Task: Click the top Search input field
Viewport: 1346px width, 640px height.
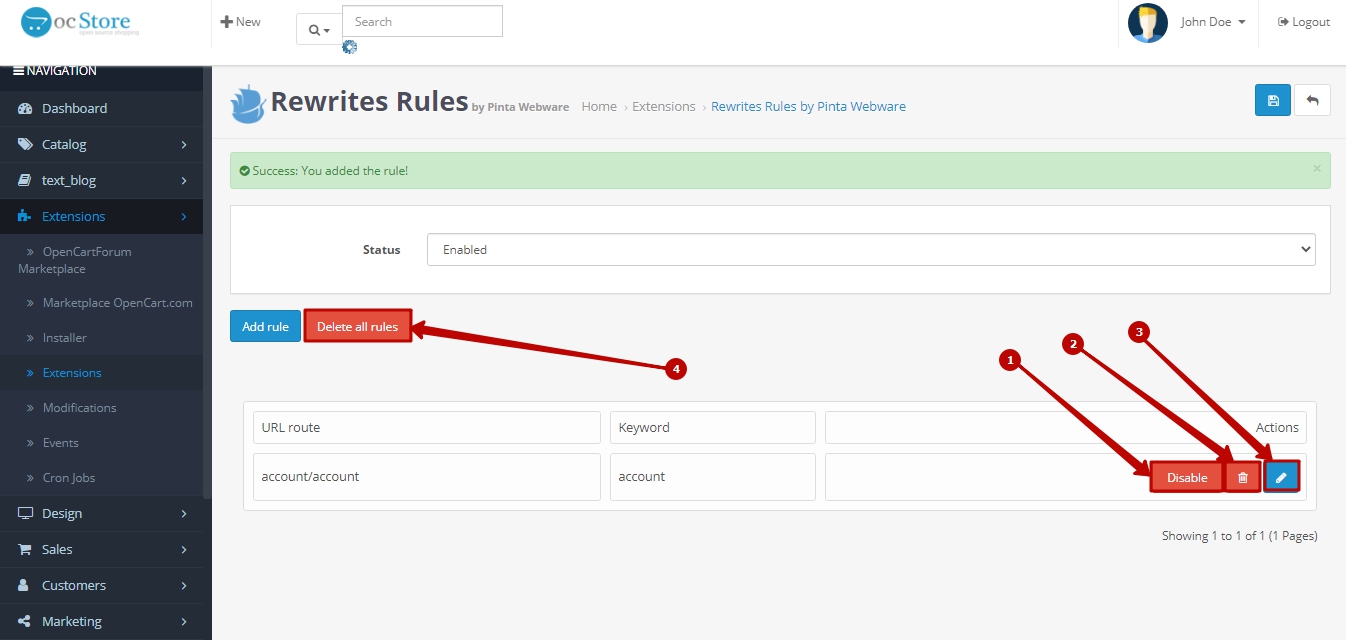Action: click(x=422, y=22)
